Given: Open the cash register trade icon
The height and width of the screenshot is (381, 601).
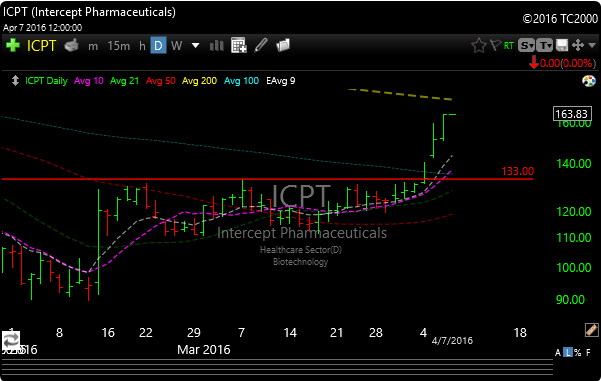Looking at the screenshot, I should point(71,46).
